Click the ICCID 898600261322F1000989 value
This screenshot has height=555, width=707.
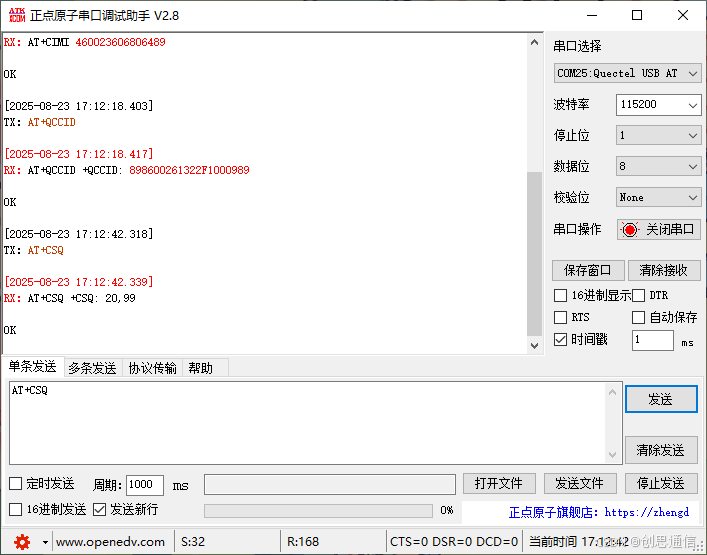pos(189,170)
